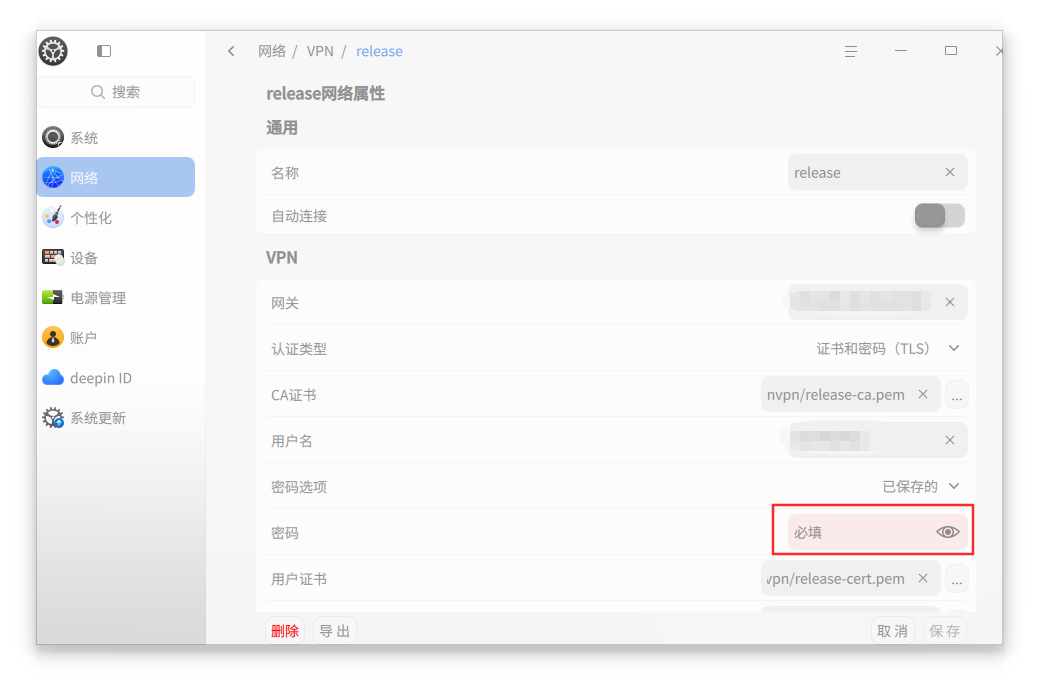
Task: Click the 电源管理 battery icon
Action: click(x=53, y=297)
